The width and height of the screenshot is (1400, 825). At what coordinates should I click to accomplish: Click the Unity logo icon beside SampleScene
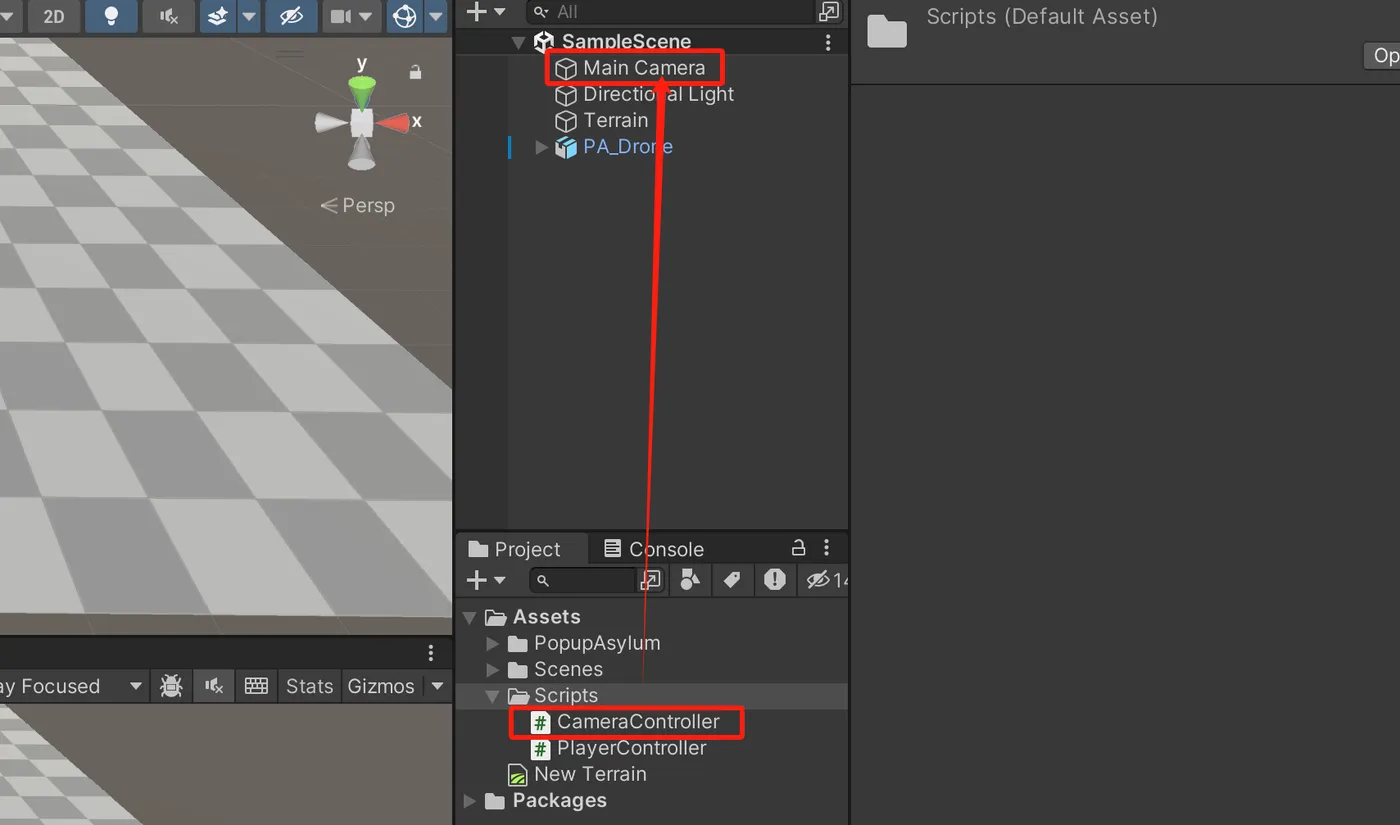pyautogui.click(x=544, y=42)
